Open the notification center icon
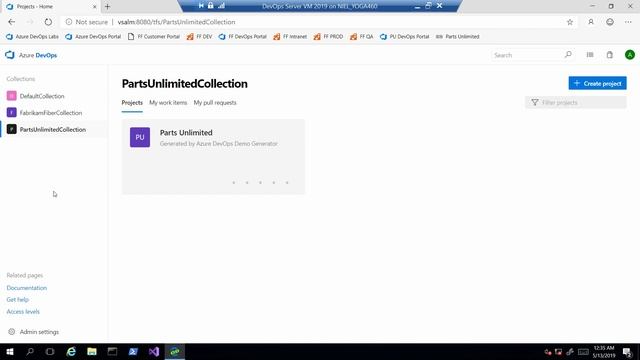 click(x=627, y=352)
